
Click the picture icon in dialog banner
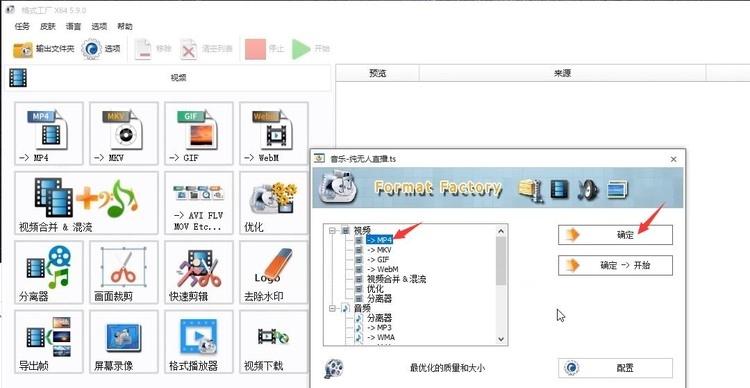[617, 190]
